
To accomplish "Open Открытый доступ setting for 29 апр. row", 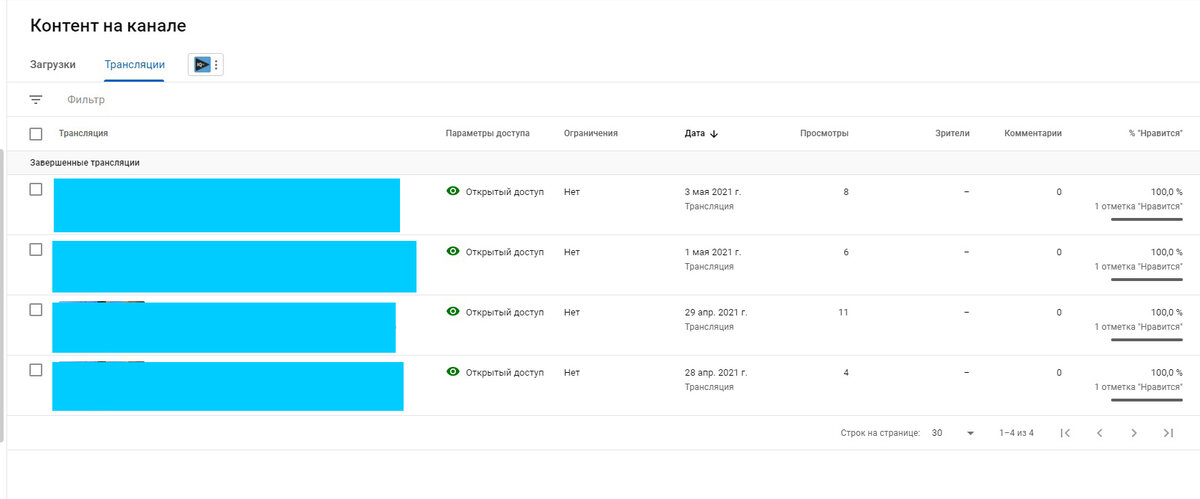I will (504, 312).
